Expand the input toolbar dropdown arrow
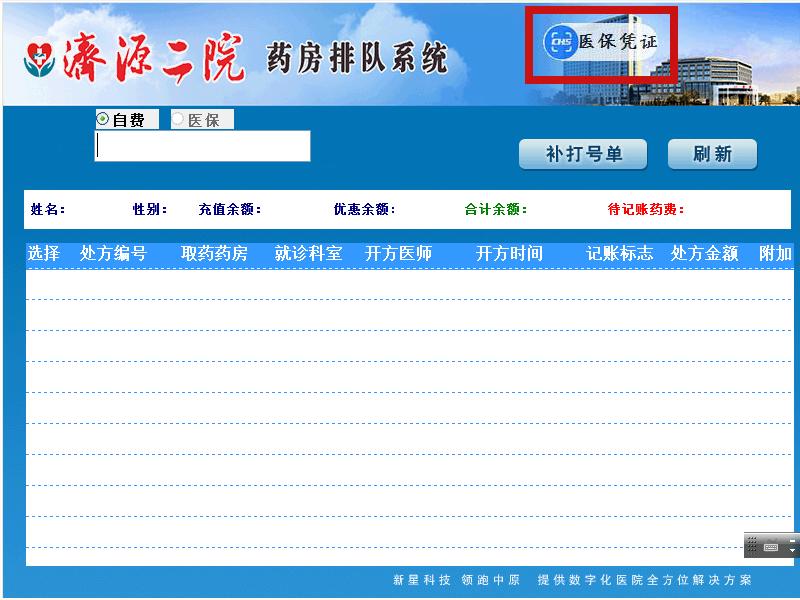 (793, 551)
